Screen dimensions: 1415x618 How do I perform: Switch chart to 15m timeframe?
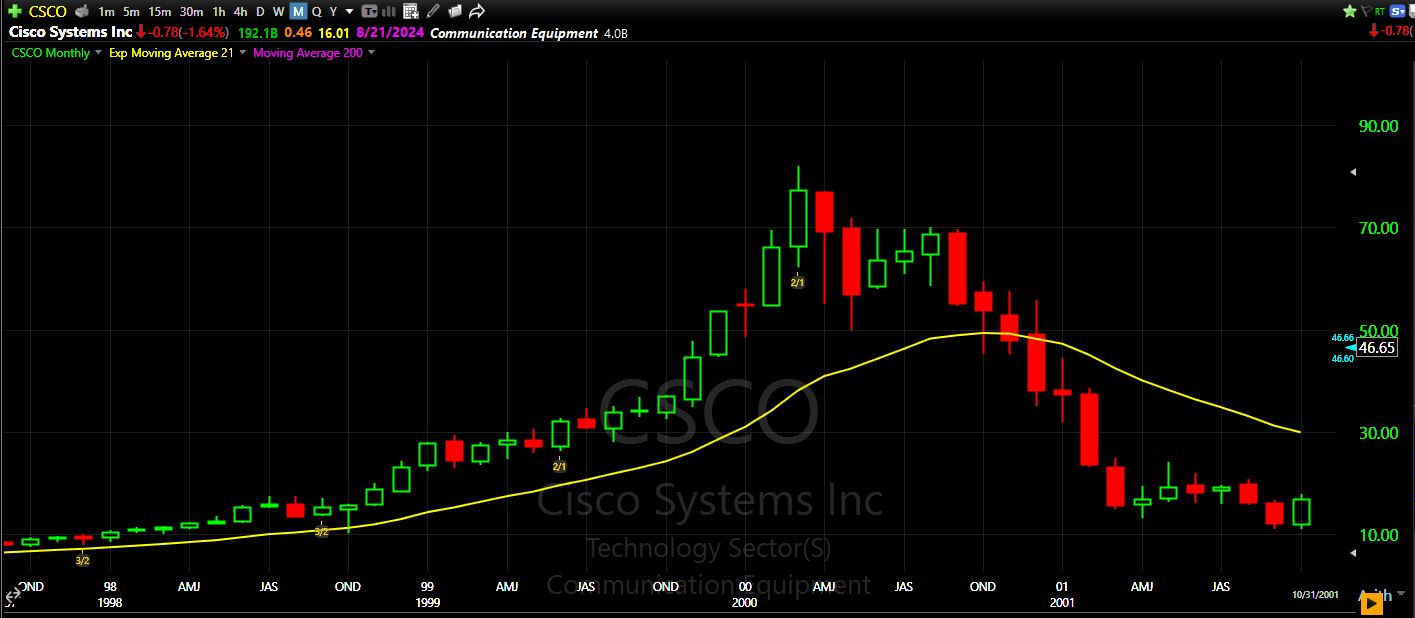coord(160,12)
